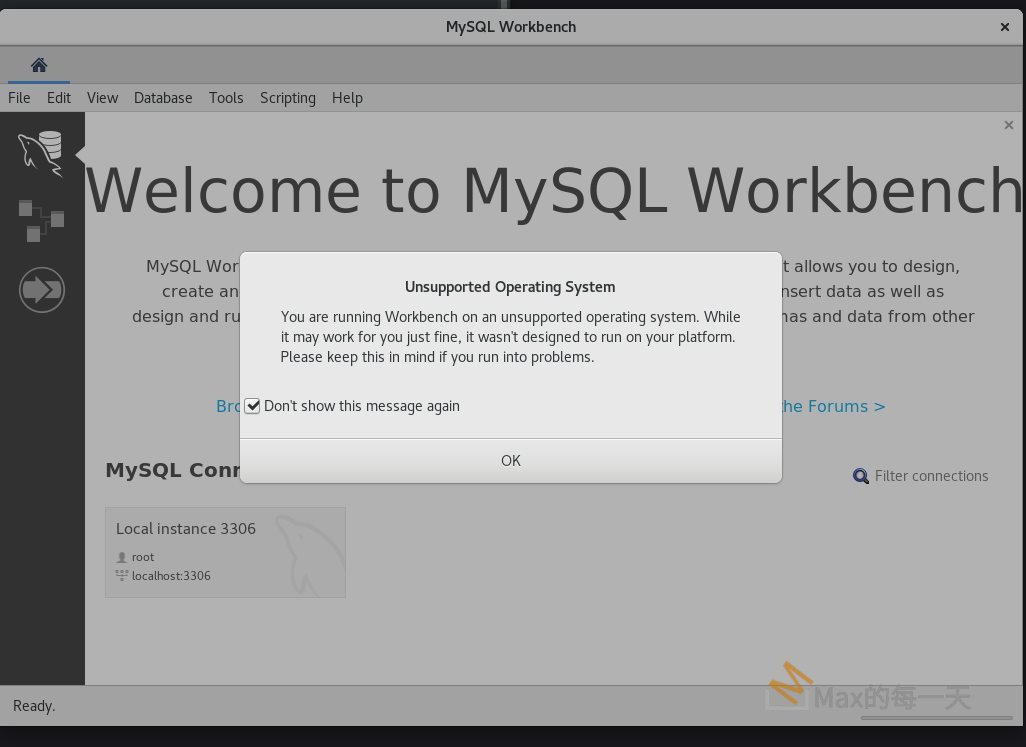Open the Tools menu
Screen dimensions: 1026x747
226,97
